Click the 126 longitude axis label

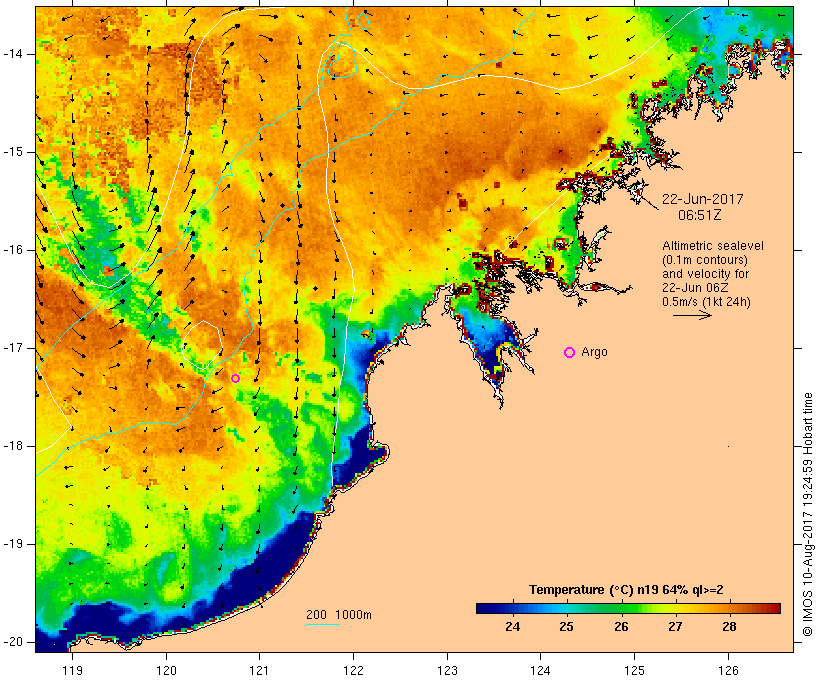(728, 670)
